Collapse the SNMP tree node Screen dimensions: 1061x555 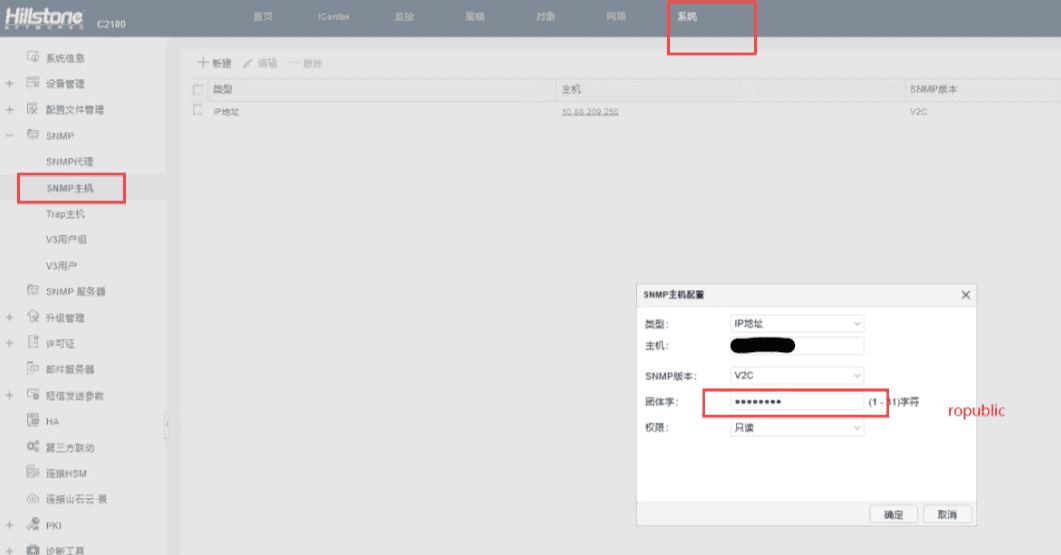(x=9, y=135)
